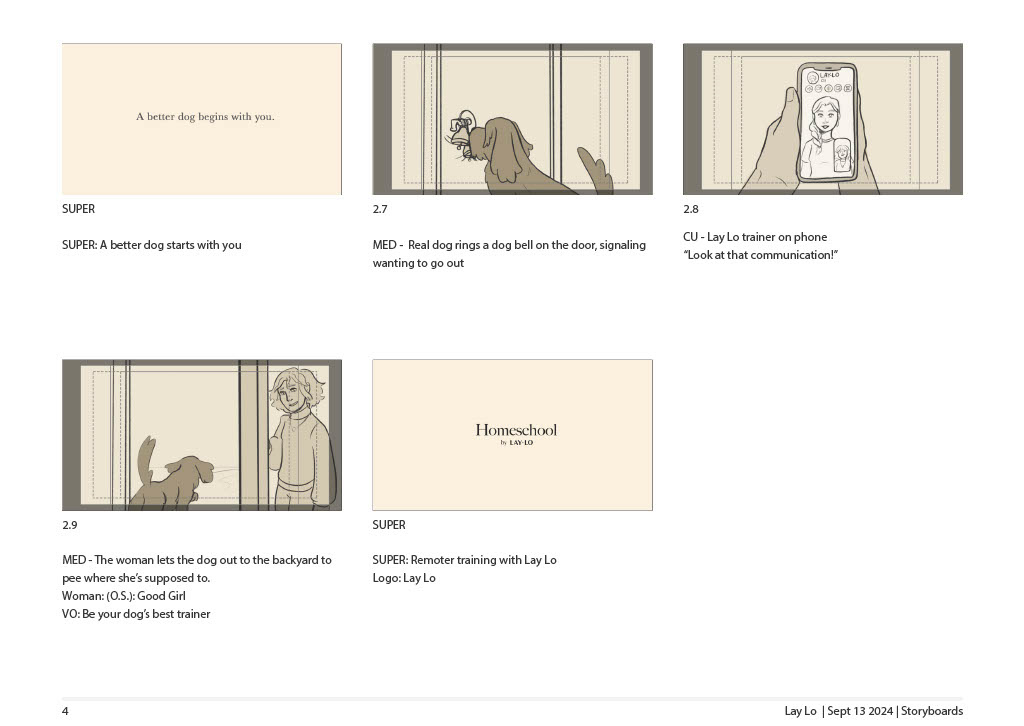Select the woman at door frame 2.9
Screen dimensions: 1024x726
tap(202, 435)
